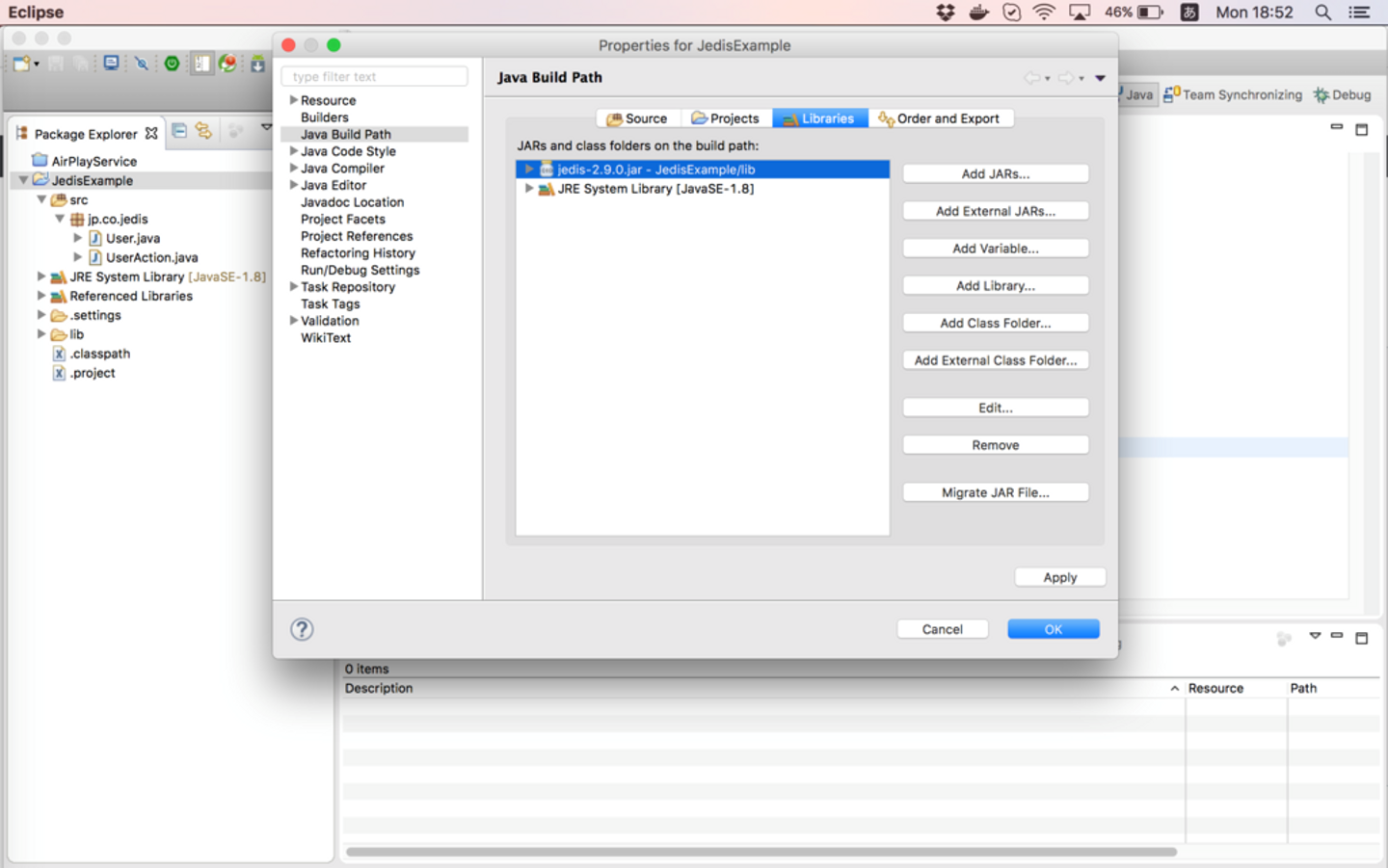Open the back history dropdown arrow in dialog
The height and width of the screenshot is (868, 1388).
tap(1048, 78)
